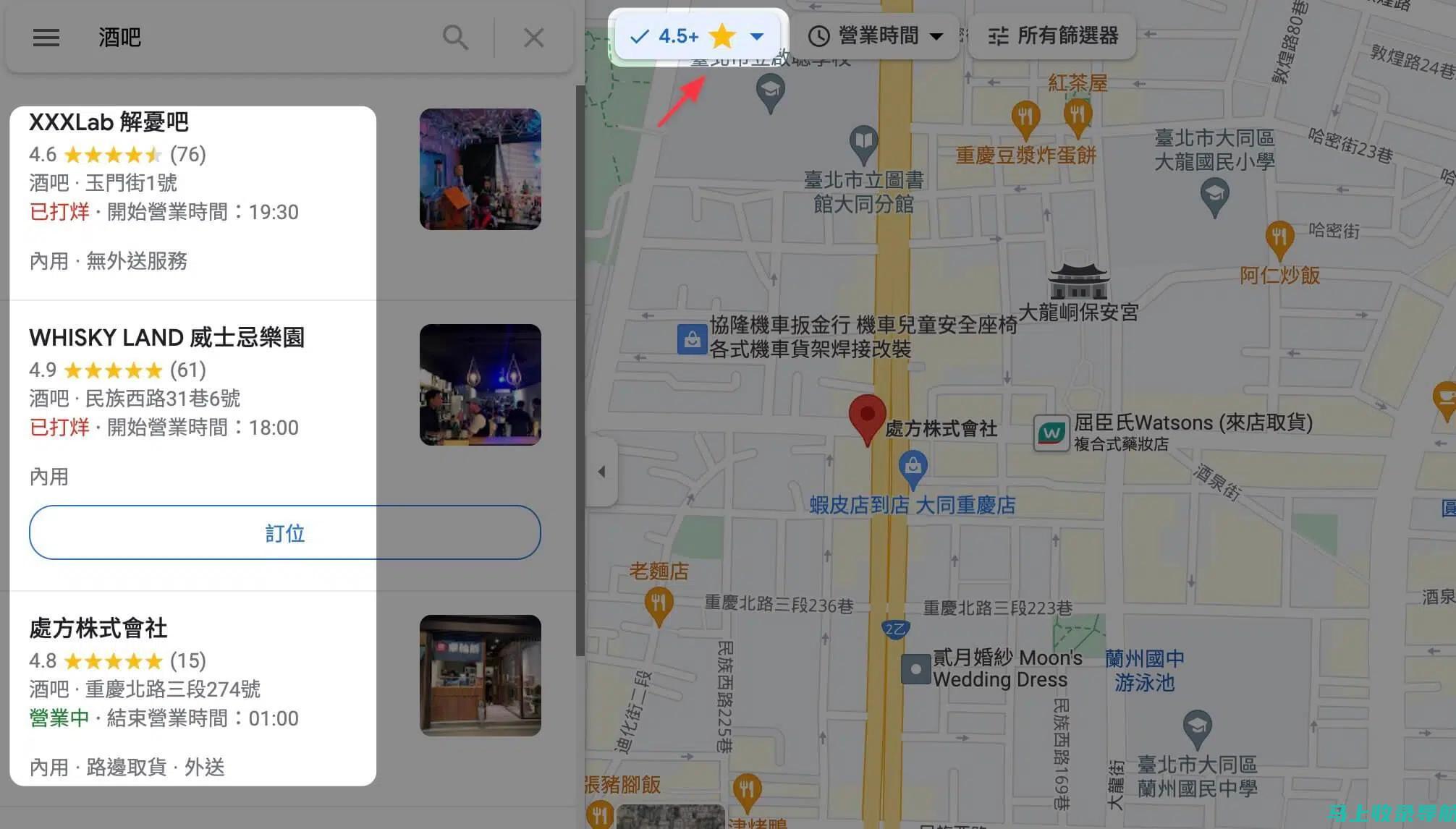Select the 重慶豆漿炸蛋餅 restaurant marker
The height and width of the screenshot is (829, 1456).
pyautogui.click(x=1025, y=119)
